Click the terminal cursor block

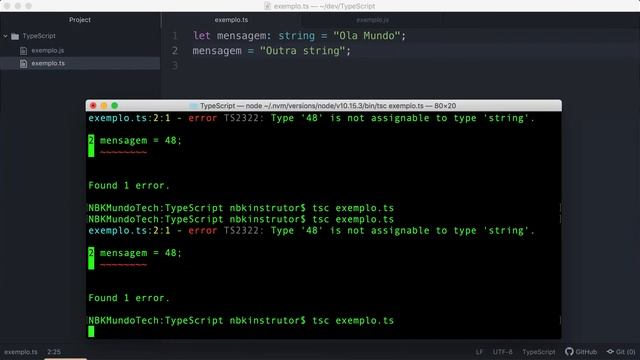91,331
